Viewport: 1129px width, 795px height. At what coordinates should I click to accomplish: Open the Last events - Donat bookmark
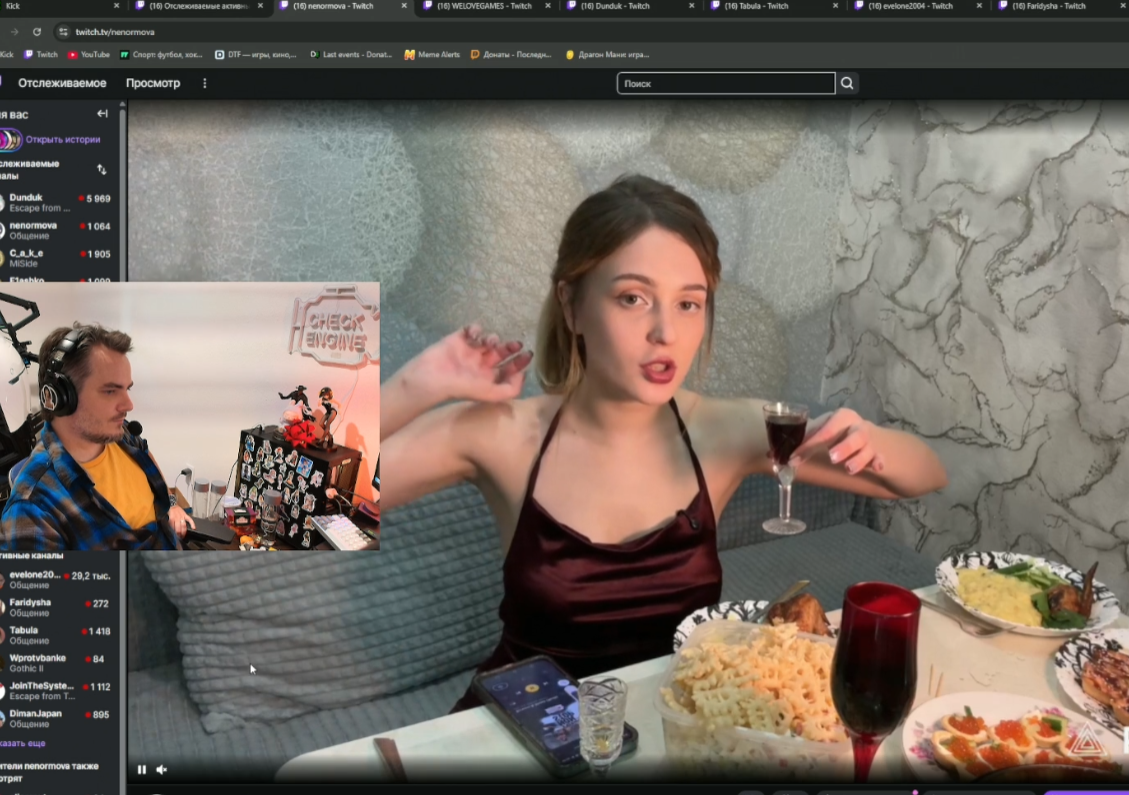(351, 55)
